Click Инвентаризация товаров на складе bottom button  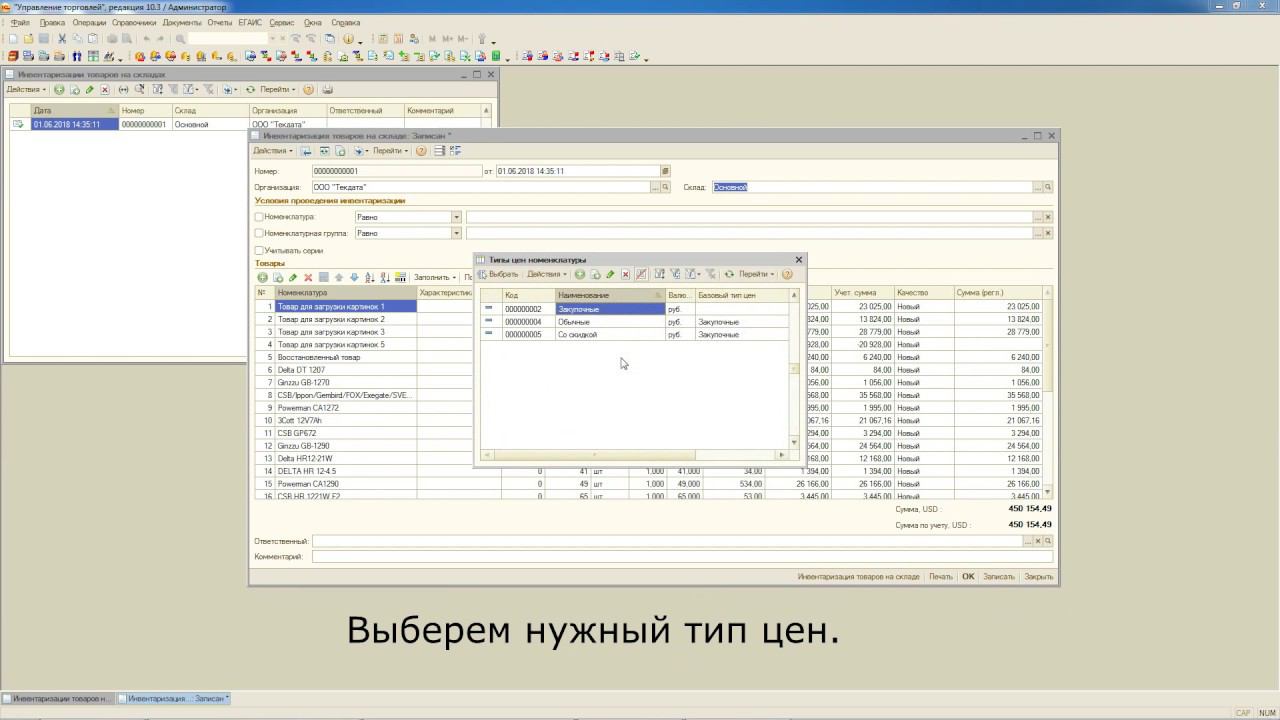858,577
